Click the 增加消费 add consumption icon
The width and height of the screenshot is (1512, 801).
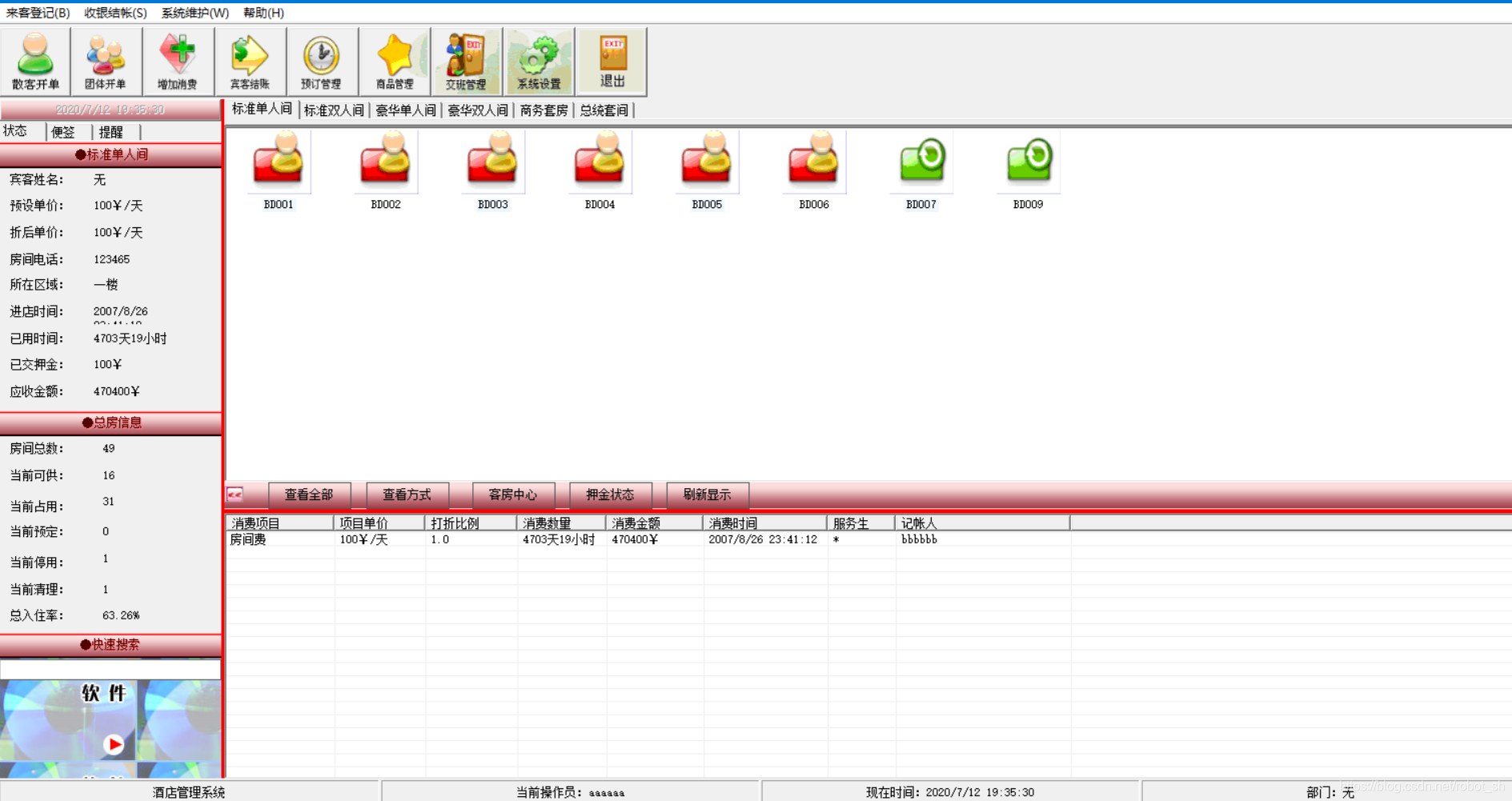pyautogui.click(x=178, y=62)
